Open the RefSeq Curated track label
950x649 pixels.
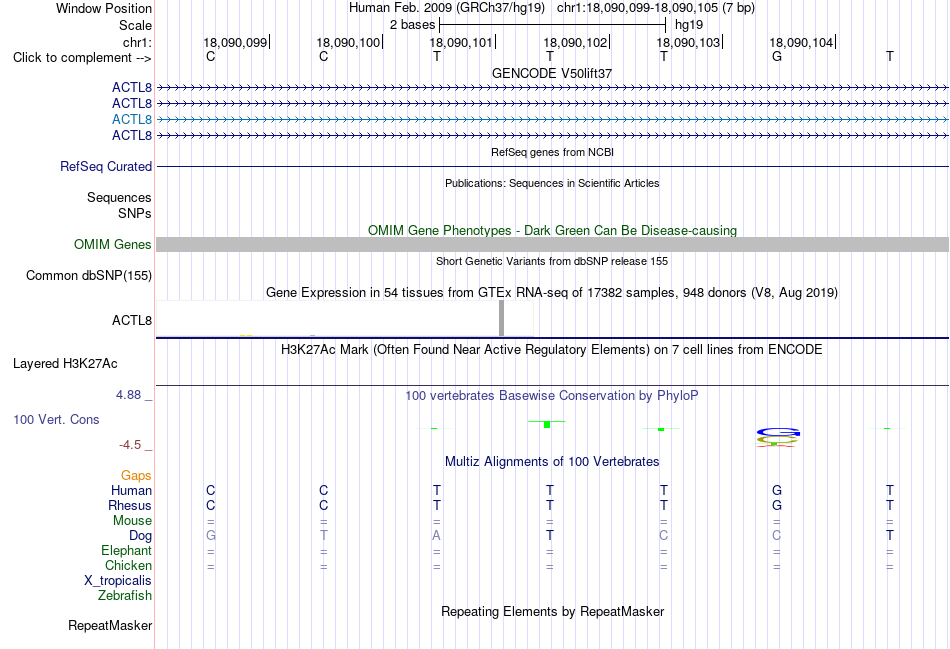[x=106, y=167]
